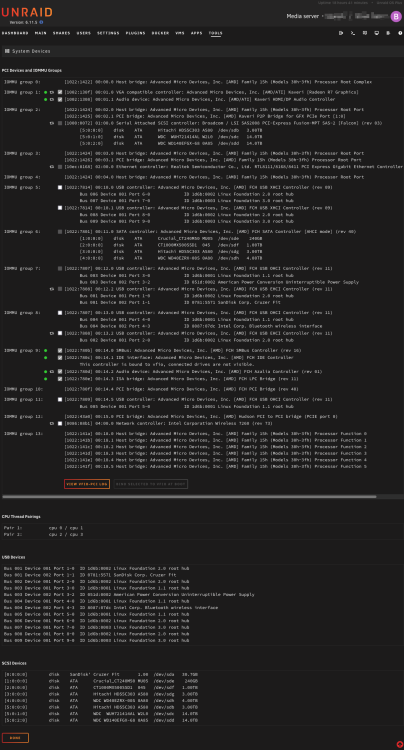Click the green status dot beside SMBus controller
The height and width of the screenshot is (750, 404).
pyautogui.click(x=46, y=350)
